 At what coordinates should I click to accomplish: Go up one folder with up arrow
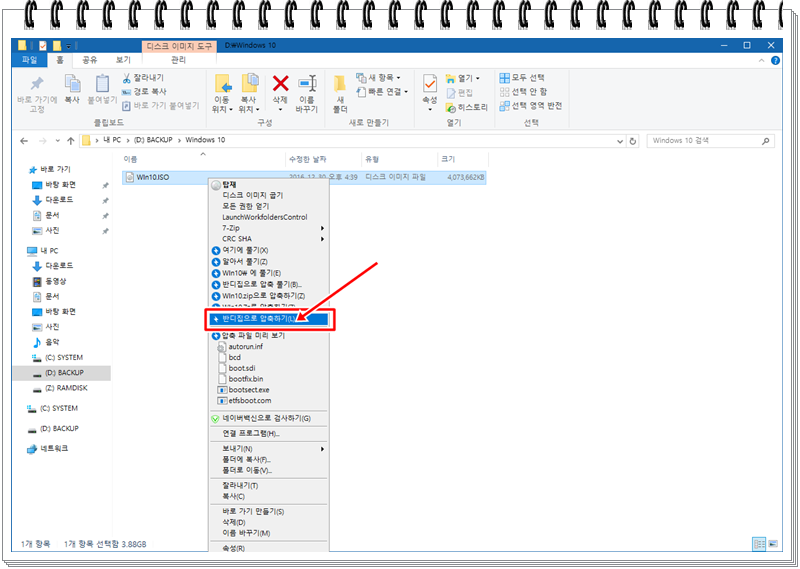(x=70, y=141)
